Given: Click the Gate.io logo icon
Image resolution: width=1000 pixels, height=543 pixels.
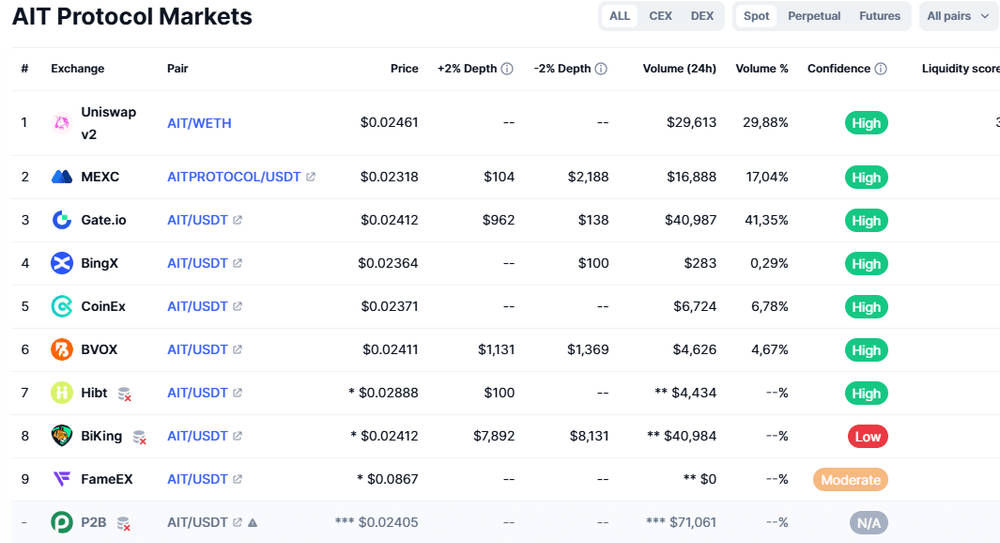Looking at the screenshot, I should (x=62, y=220).
